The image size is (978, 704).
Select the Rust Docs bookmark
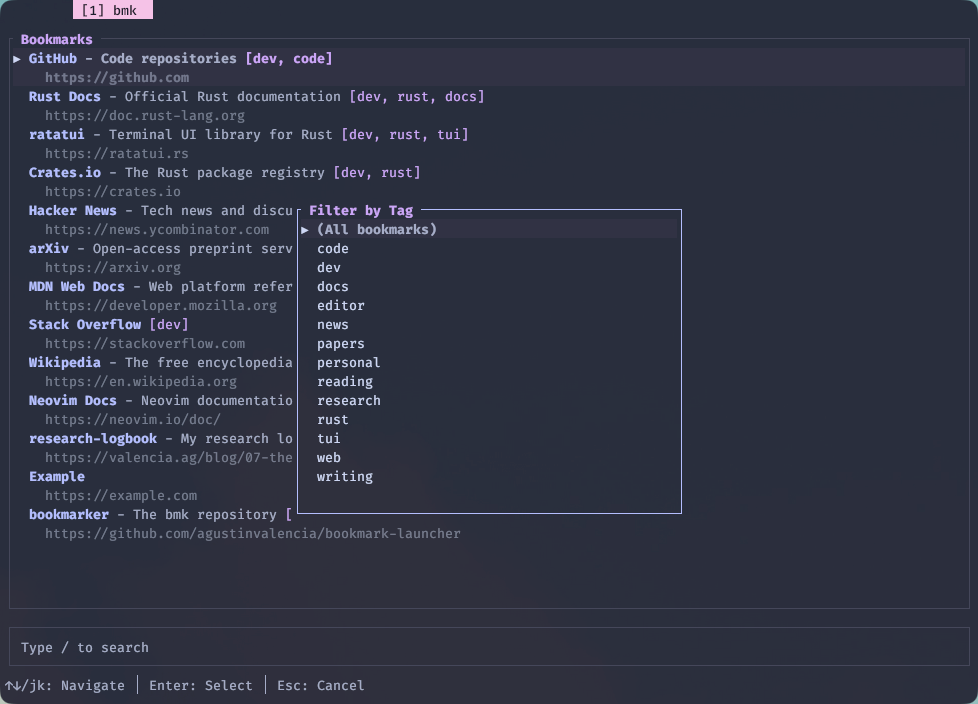point(64,97)
